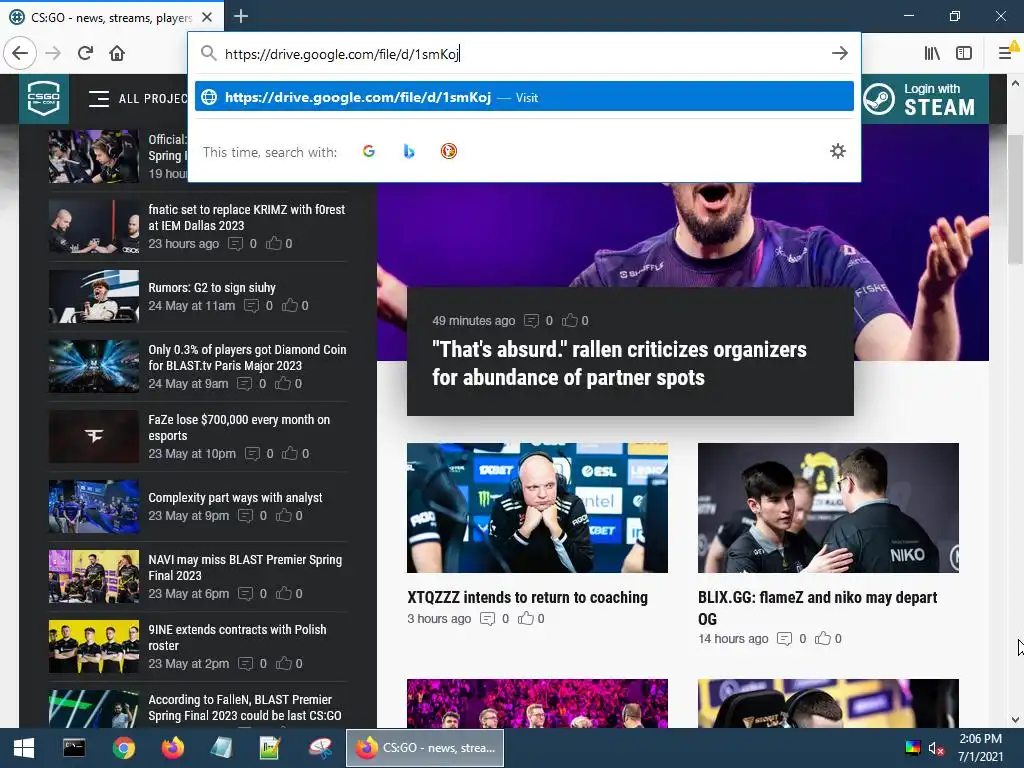
Task: Like the 9INE extends contracts article
Action: 283,664
